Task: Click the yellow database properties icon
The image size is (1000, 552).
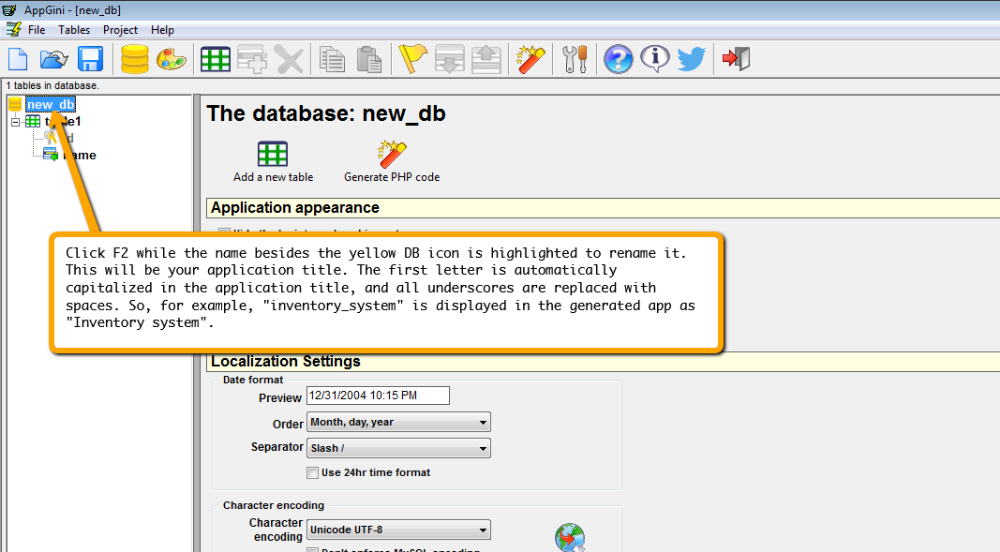Action: click(x=135, y=59)
